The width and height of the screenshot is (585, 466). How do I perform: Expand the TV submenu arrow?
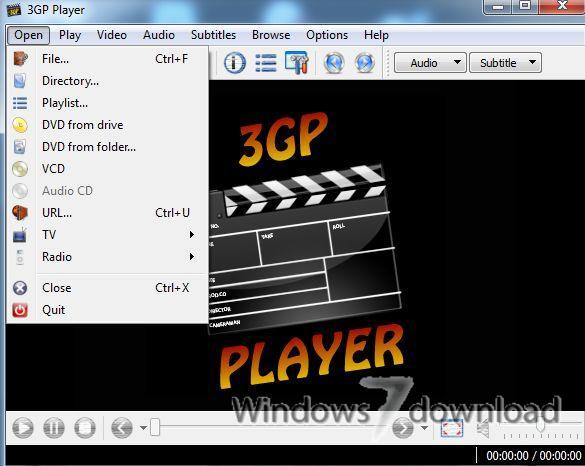point(191,235)
